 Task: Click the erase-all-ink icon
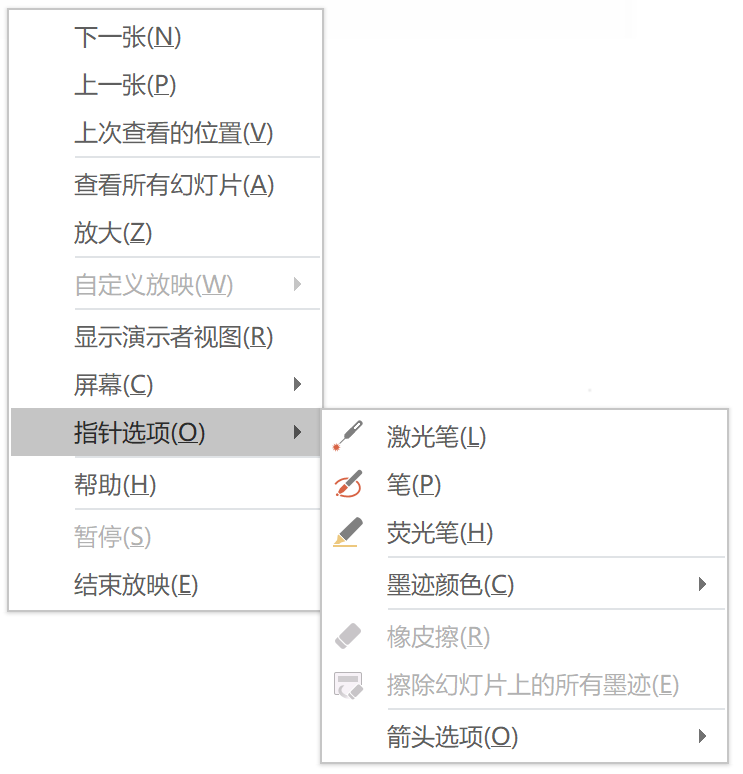(x=347, y=685)
